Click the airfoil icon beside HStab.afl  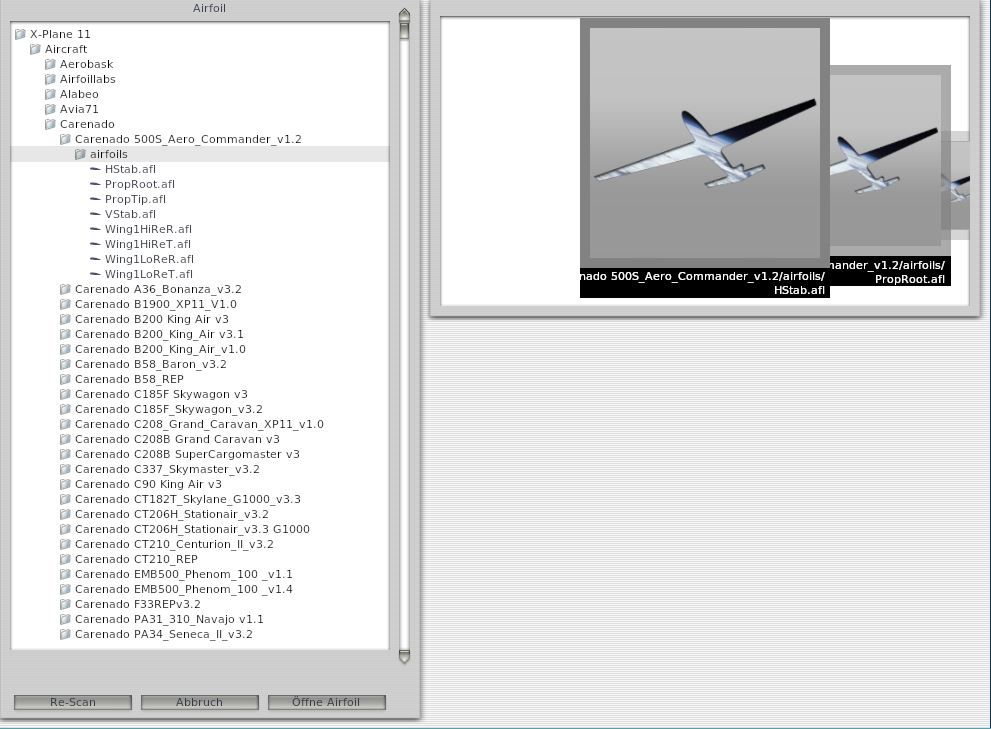[95, 169]
